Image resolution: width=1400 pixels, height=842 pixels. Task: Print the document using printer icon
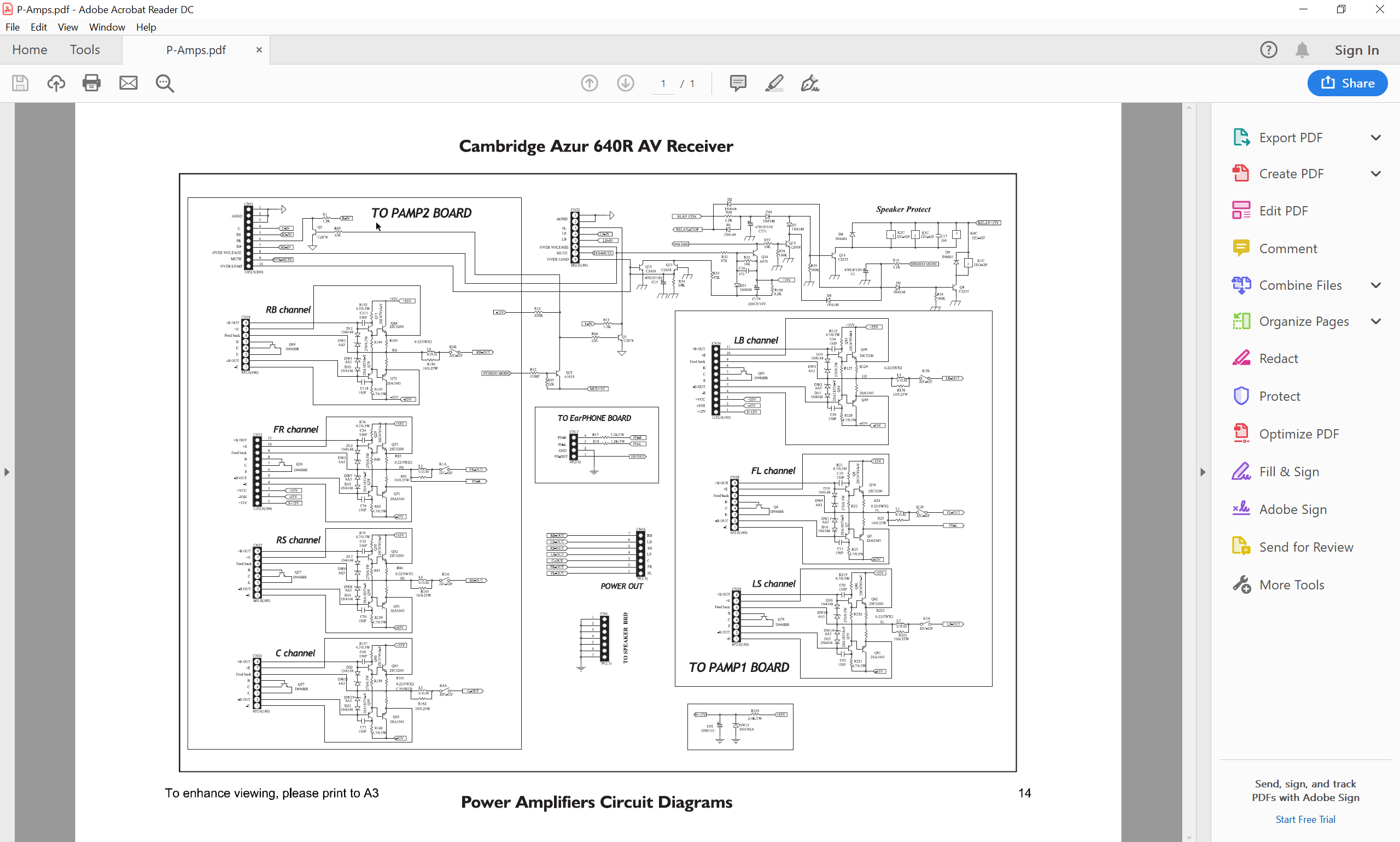tap(91, 84)
